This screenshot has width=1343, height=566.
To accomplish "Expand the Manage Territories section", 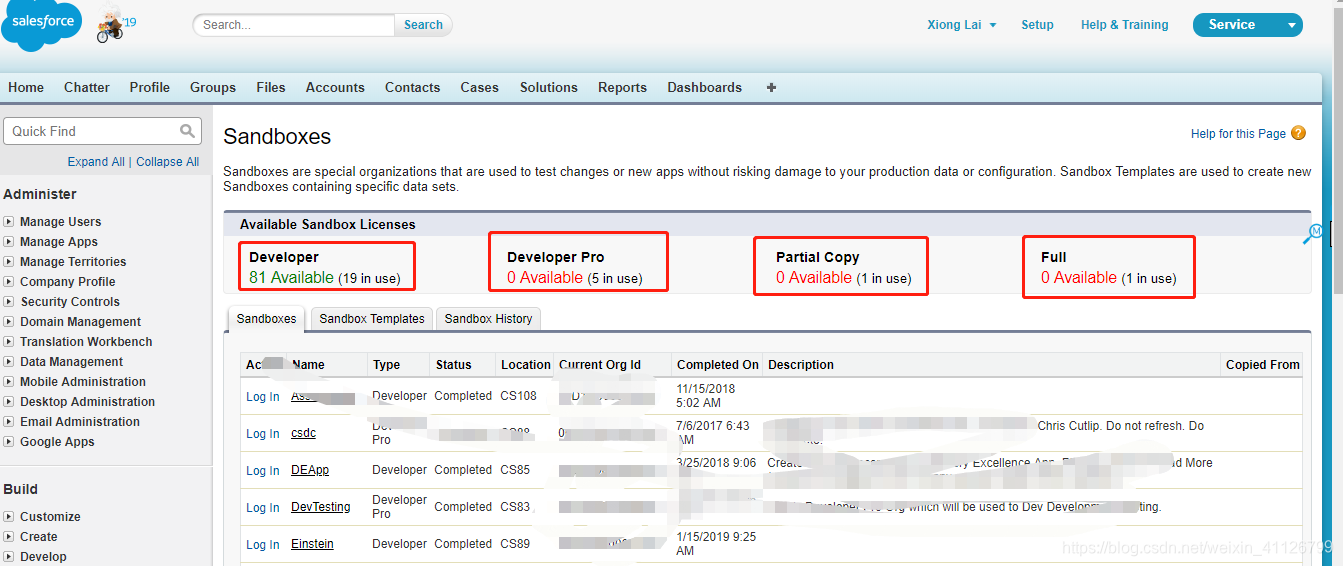I will 8,262.
